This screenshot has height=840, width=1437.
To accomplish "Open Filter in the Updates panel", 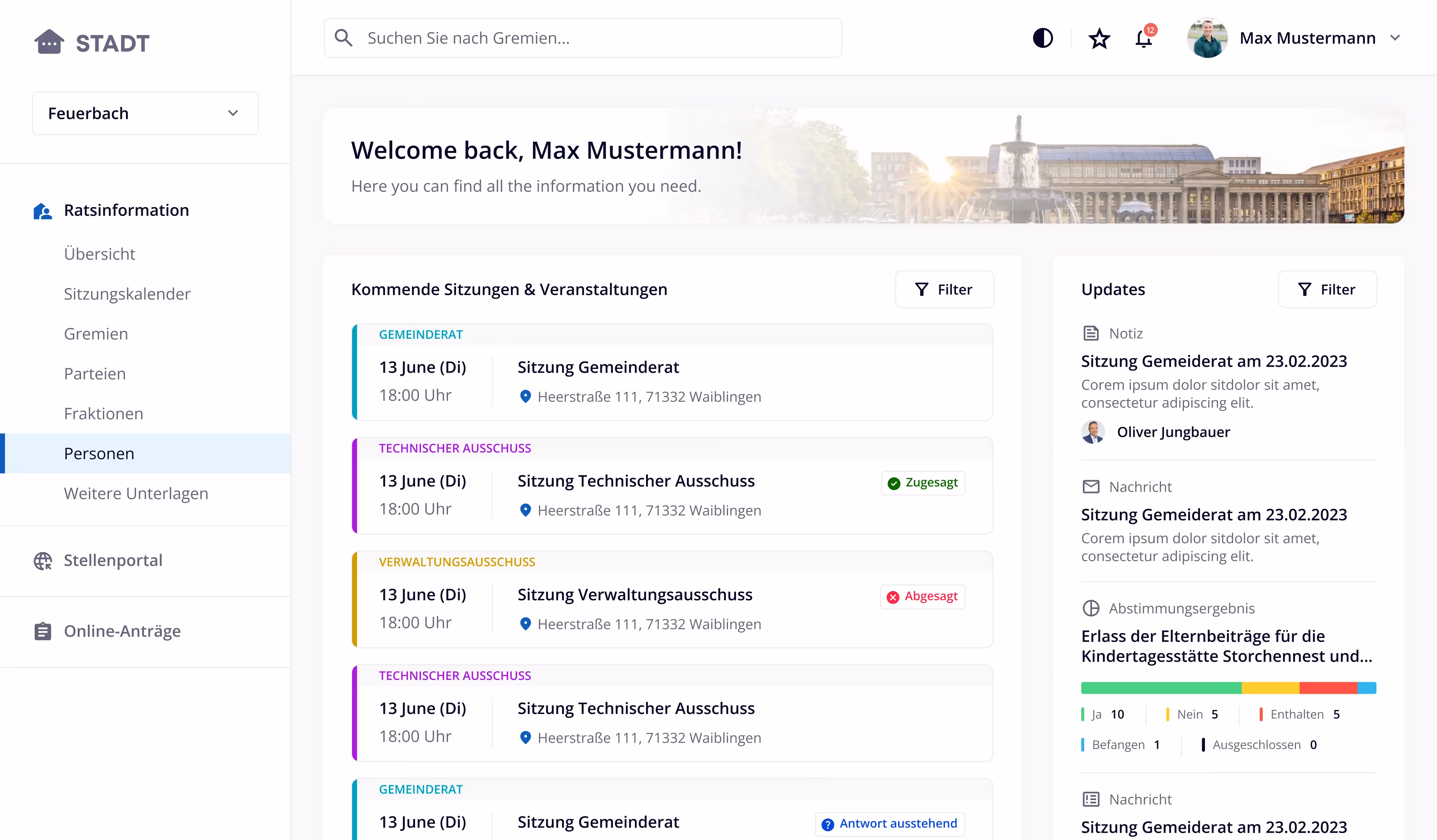I will point(1327,290).
